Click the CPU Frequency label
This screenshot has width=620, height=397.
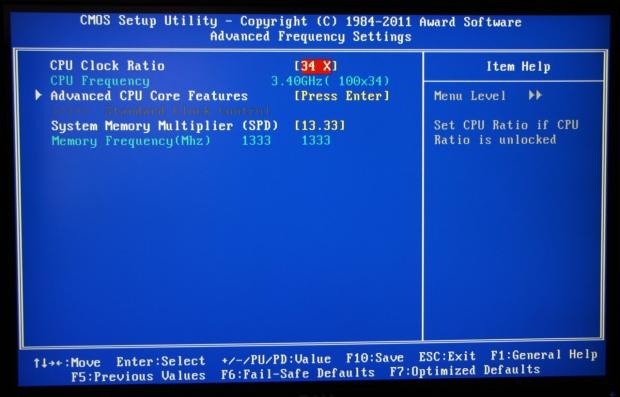pyautogui.click(x=100, y=81)
